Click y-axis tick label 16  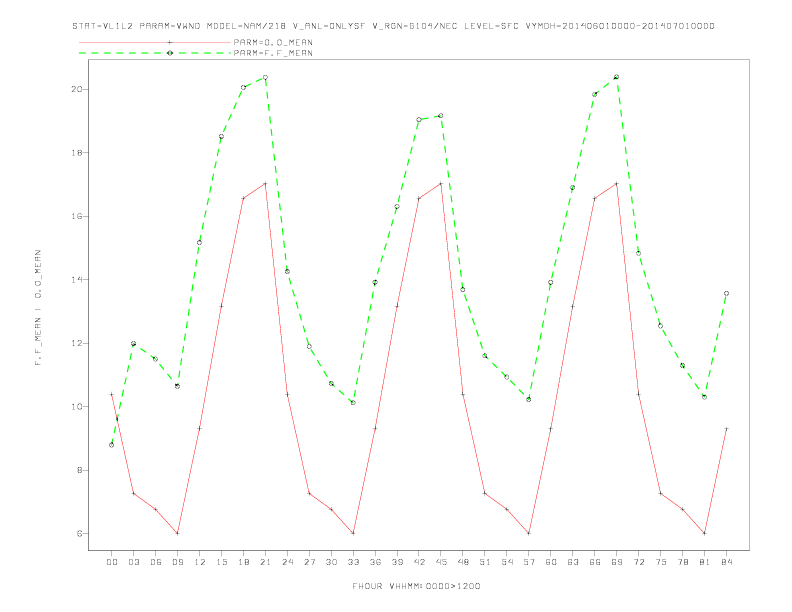click(x=76, y=216)
